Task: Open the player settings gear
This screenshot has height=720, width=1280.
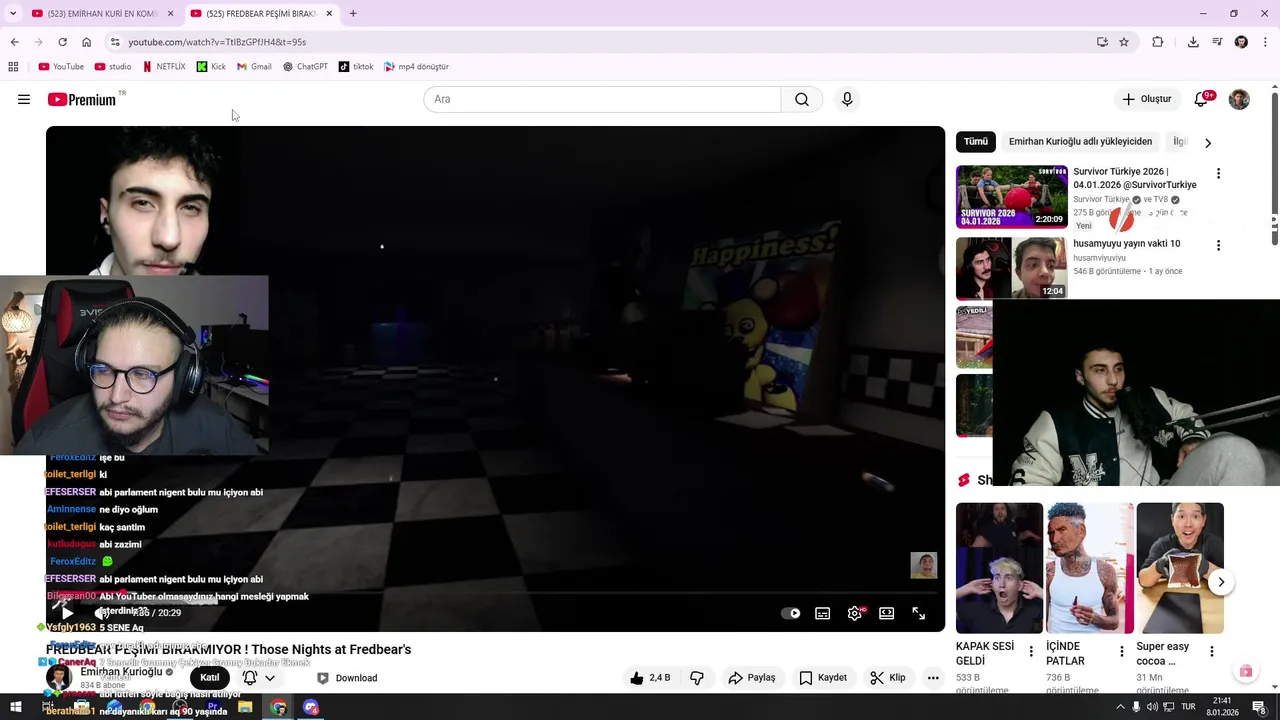Action: (x=855, y=613)
